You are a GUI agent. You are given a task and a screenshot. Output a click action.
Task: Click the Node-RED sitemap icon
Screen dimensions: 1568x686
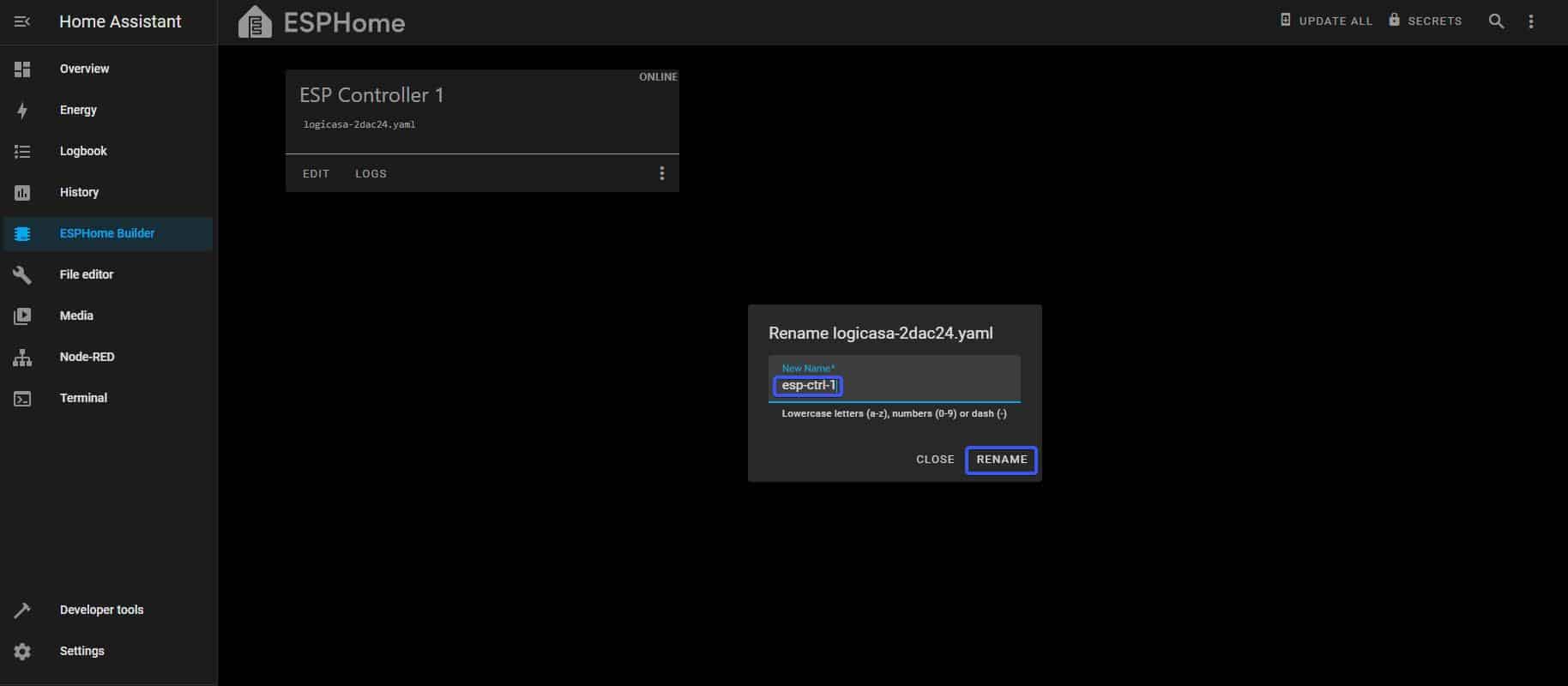click(22, 357)
